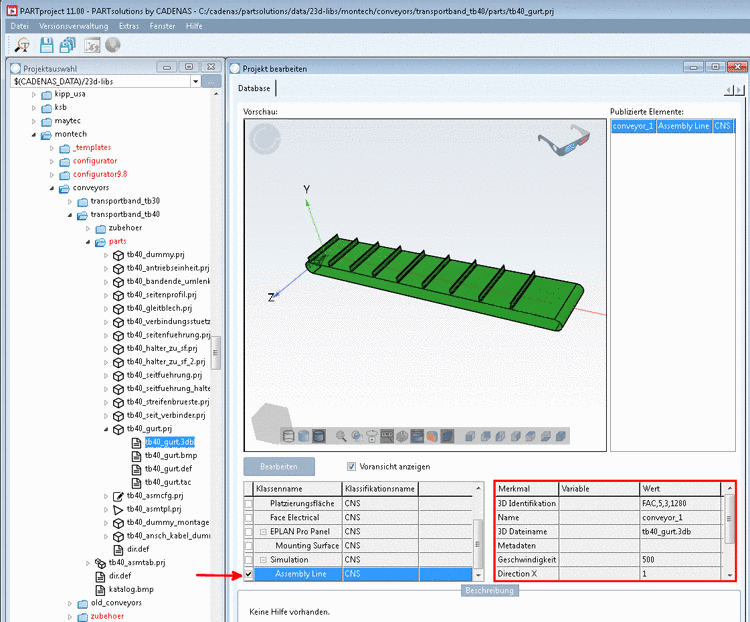Screen dimensions: 750x622
Task: Expand the transportband_tb30 folder
Action: pyautogui.click(x=70, y=201)
